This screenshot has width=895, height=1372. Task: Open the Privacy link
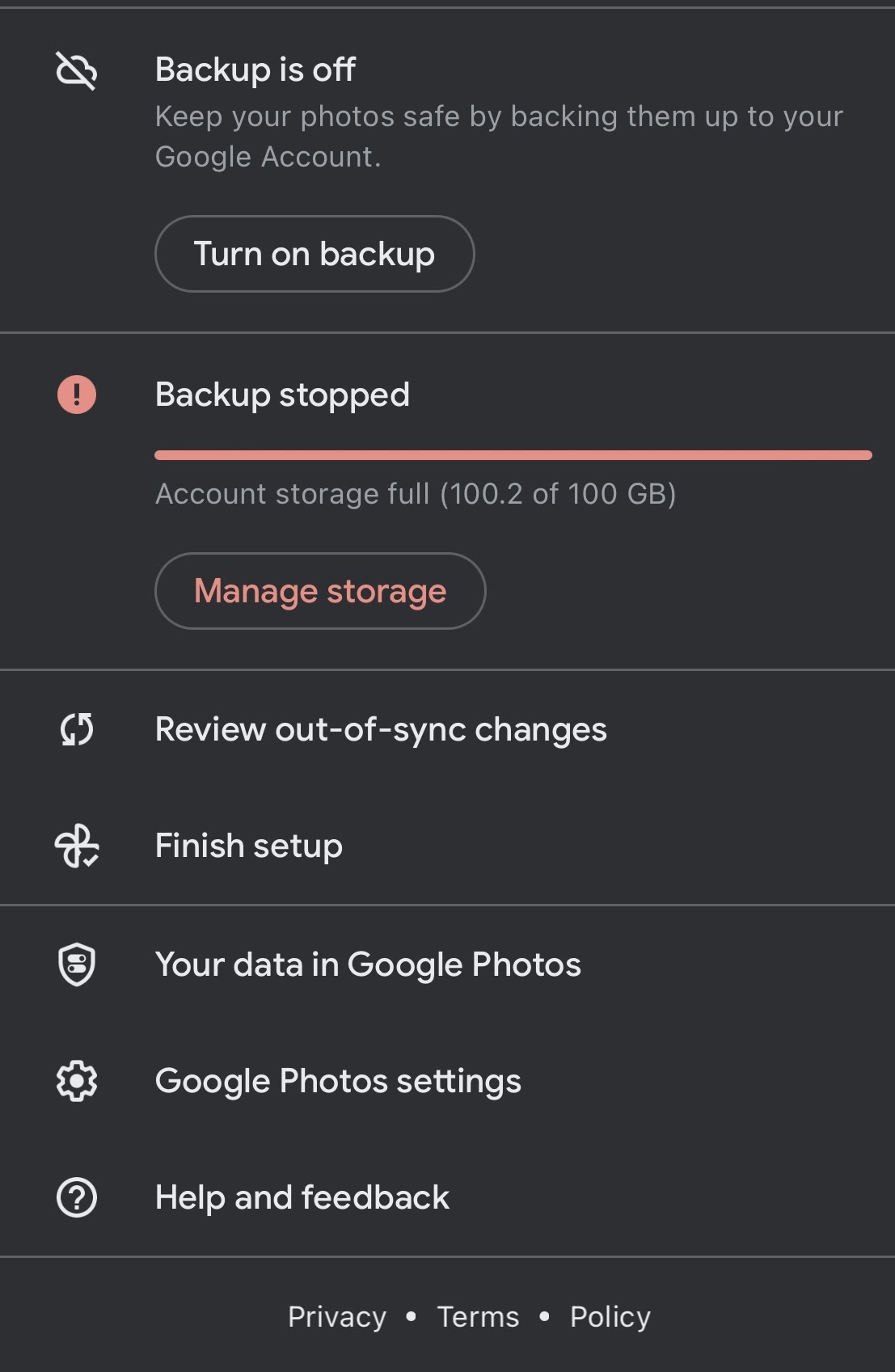[x=337, y=1317]
